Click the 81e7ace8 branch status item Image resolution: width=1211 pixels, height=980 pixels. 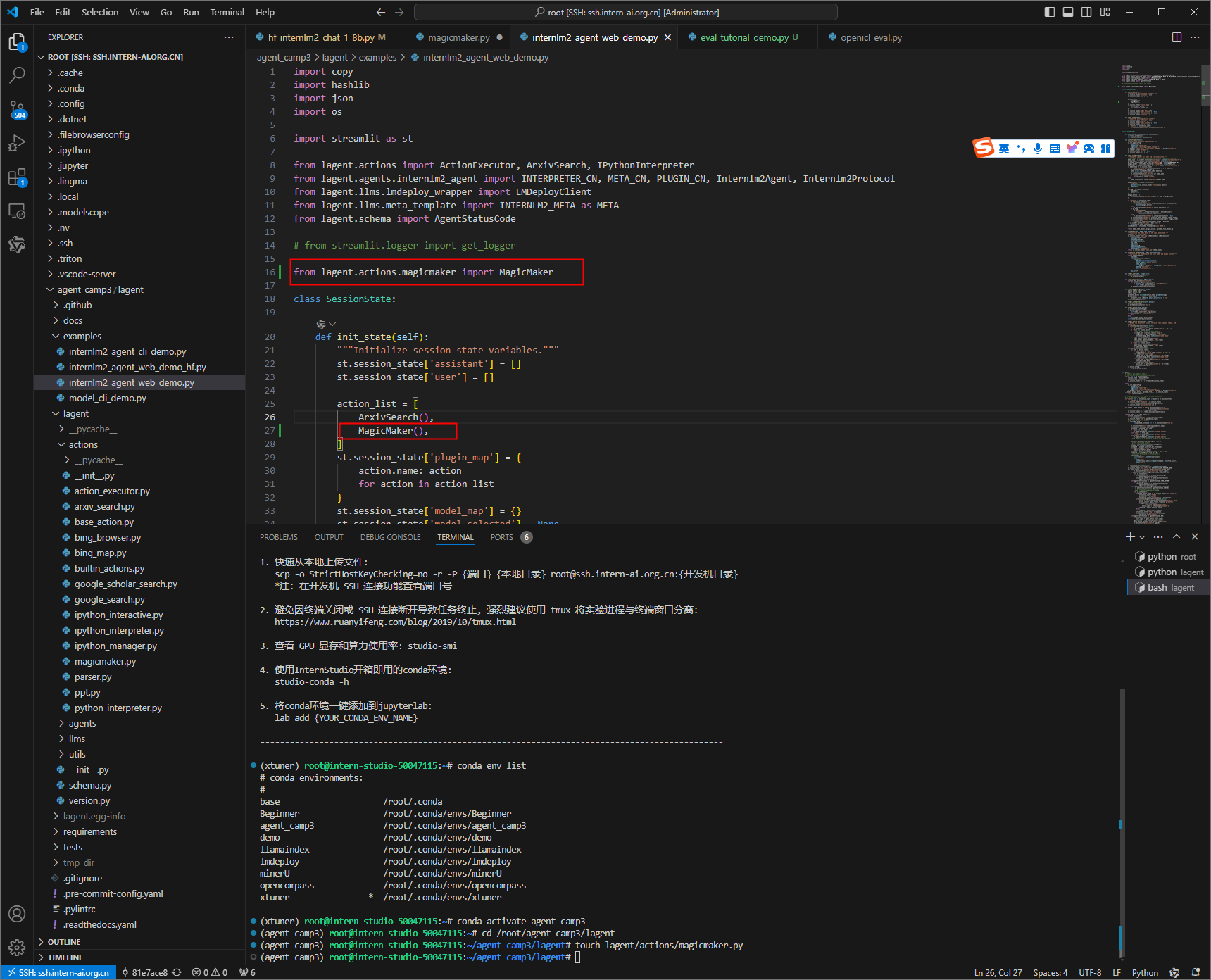pyautogui.click(x=144, y=972)
